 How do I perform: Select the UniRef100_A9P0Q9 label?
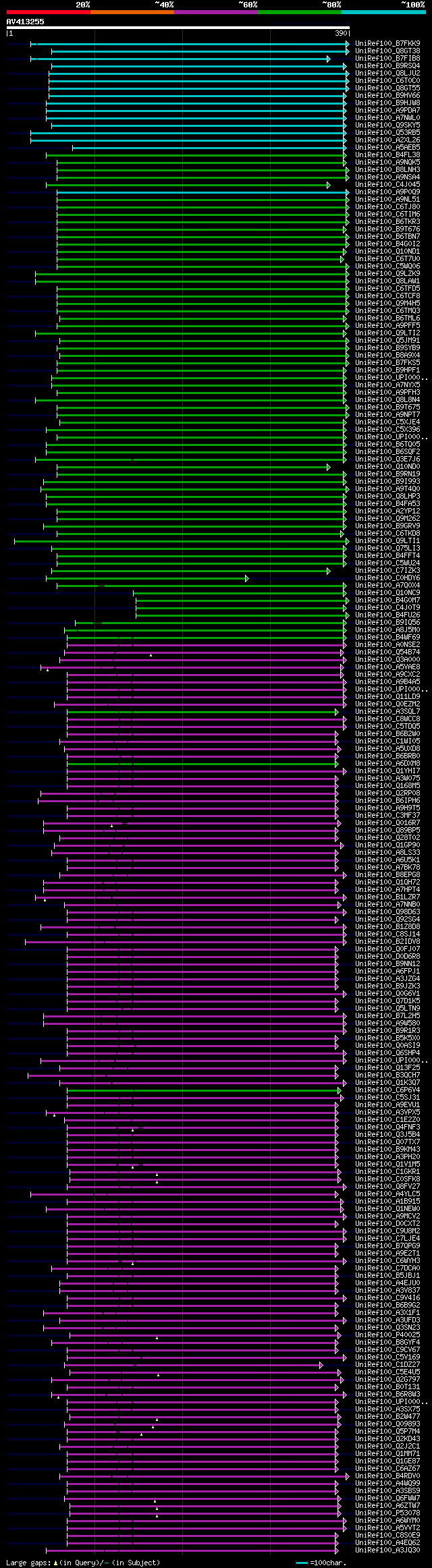[387, 192]
